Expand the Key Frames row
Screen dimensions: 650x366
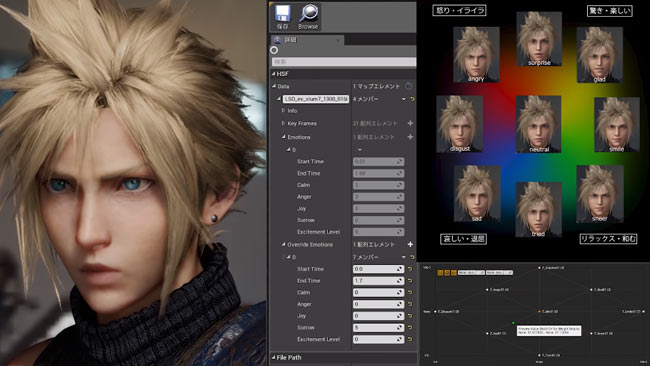[284, 123]
